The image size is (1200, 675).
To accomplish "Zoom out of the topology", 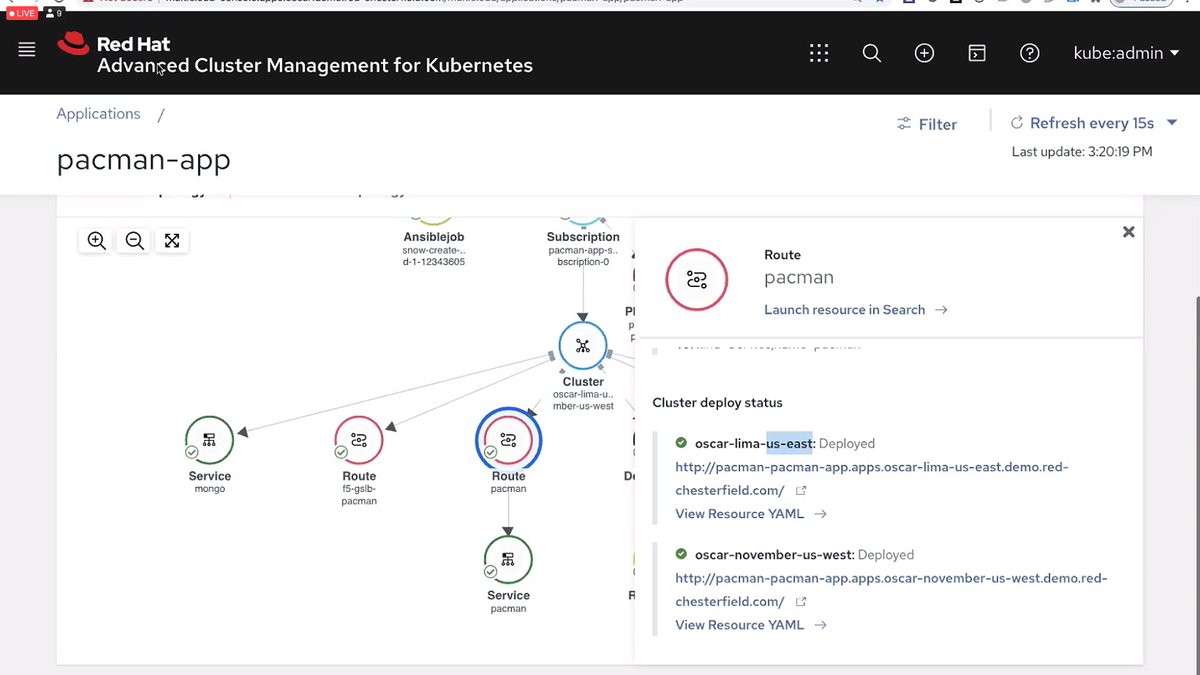I will tap(135, 240).
